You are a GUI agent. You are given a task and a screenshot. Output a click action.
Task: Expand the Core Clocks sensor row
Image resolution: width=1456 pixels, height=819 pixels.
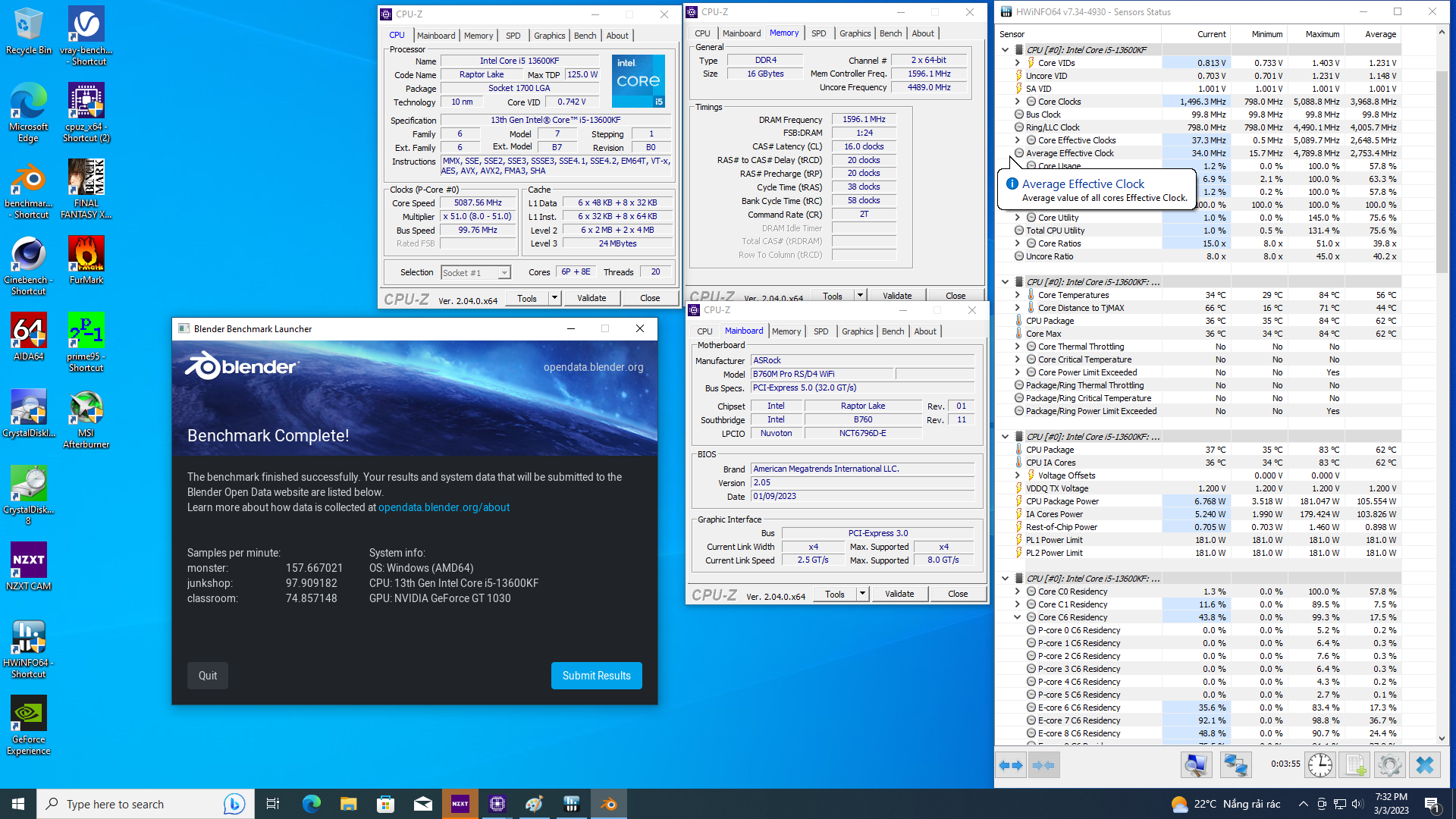tap(1018, 102)
